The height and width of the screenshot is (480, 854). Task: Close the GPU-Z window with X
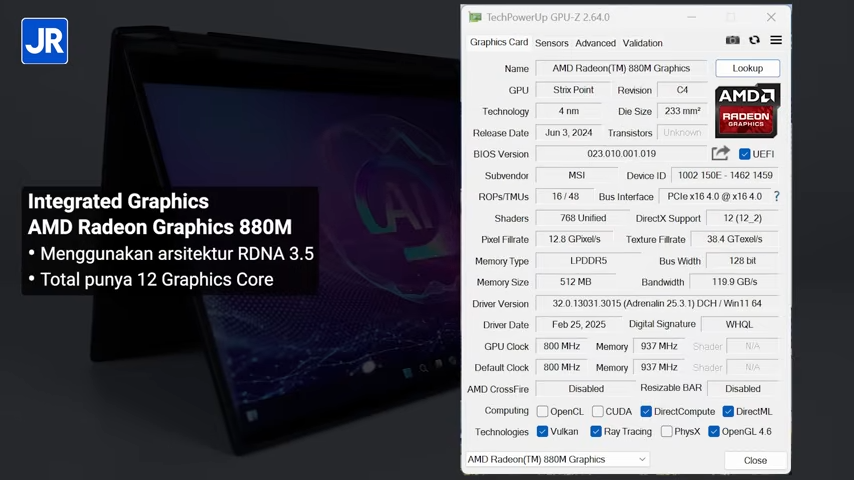coord(771,17)
